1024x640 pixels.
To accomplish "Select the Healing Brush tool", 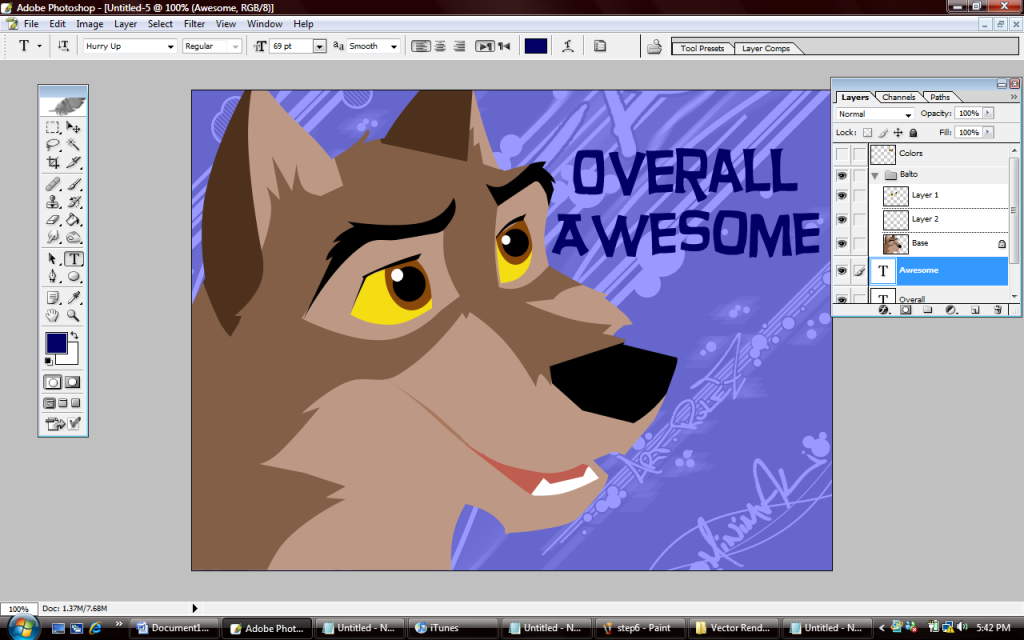I will click(53, 184).
